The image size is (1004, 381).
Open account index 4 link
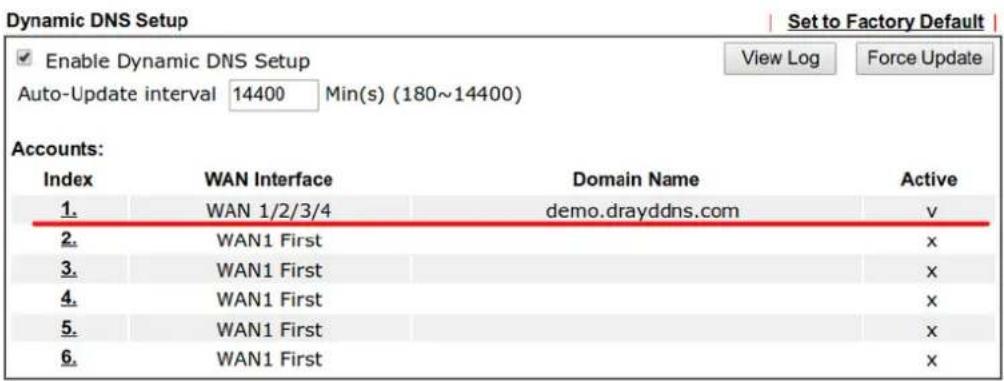(x=69, y=299)
